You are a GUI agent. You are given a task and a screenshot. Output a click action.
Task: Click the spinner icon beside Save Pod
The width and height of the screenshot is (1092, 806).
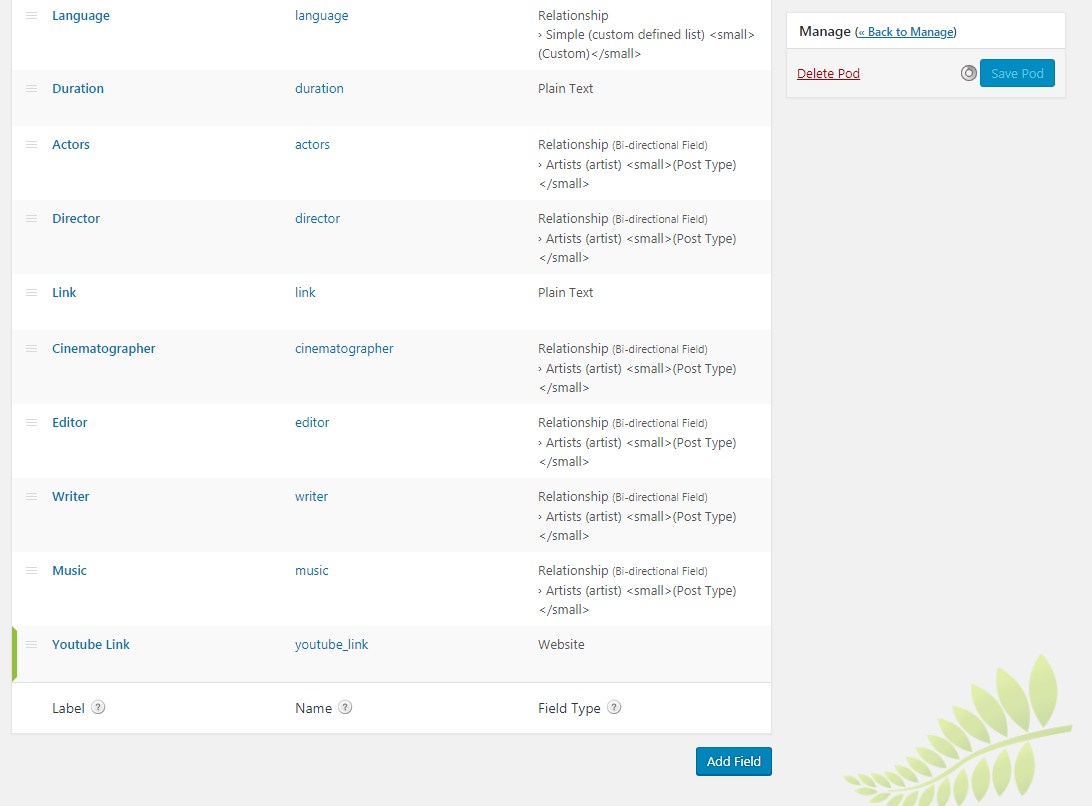[967, 72]
